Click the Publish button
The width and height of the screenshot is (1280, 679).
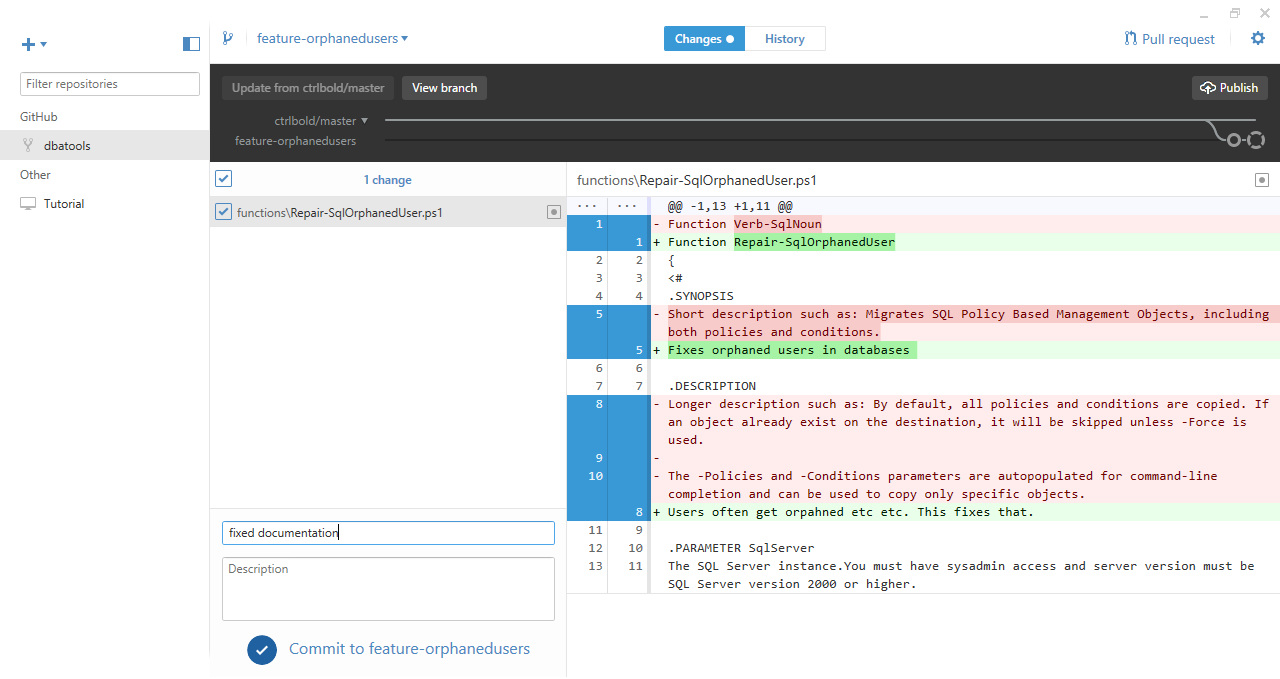1229,88
